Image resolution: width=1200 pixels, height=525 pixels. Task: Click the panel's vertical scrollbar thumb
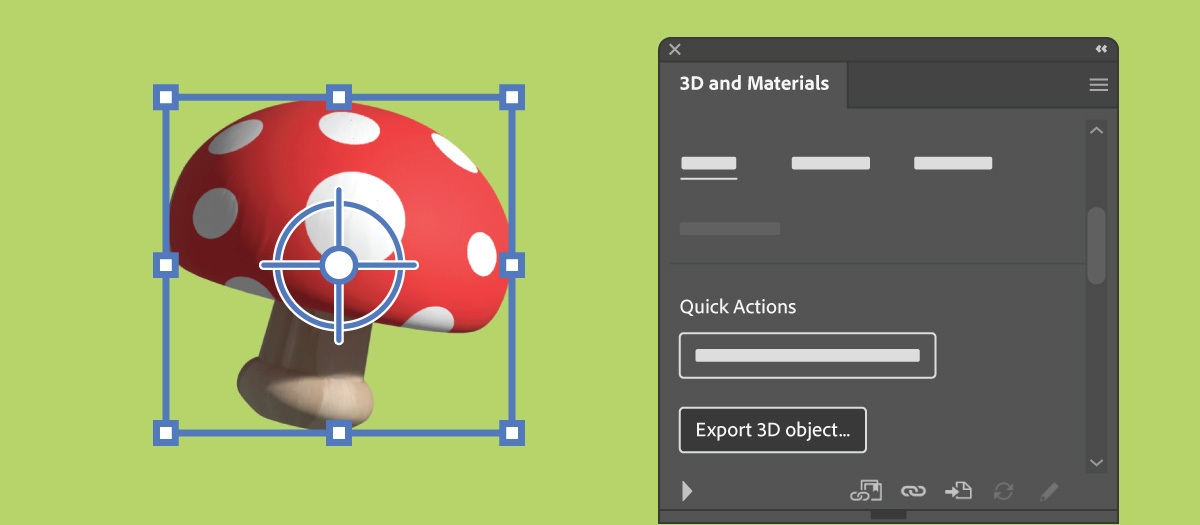(1096, 245)
